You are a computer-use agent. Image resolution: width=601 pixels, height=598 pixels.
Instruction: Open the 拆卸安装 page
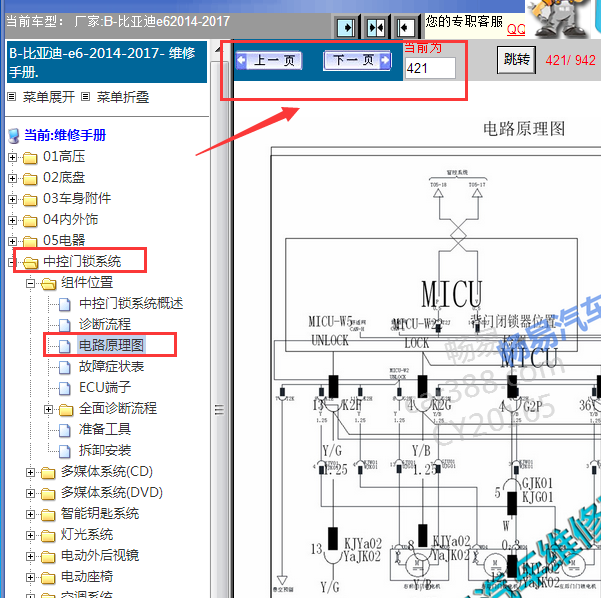(x=105, y=450)
